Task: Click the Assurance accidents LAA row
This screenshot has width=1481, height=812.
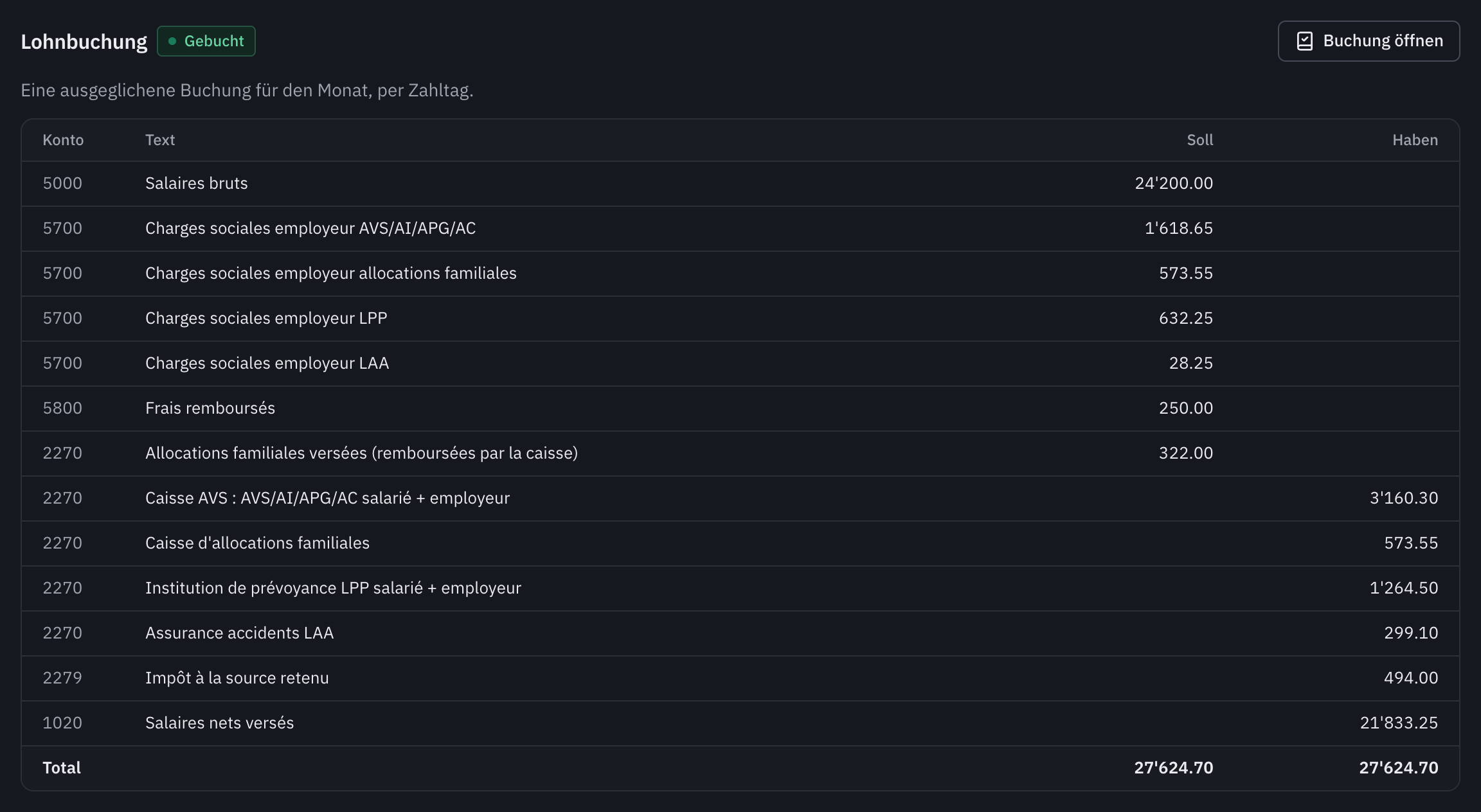Action: click(740, 633)
